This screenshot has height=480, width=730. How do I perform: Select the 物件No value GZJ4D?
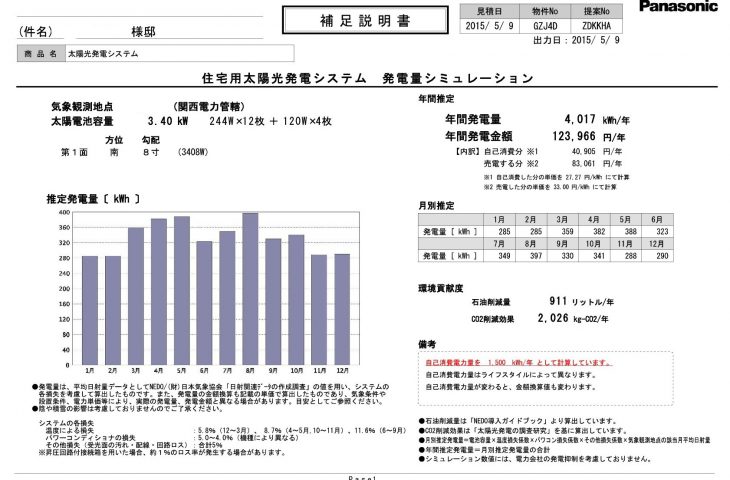click(545, 26)
